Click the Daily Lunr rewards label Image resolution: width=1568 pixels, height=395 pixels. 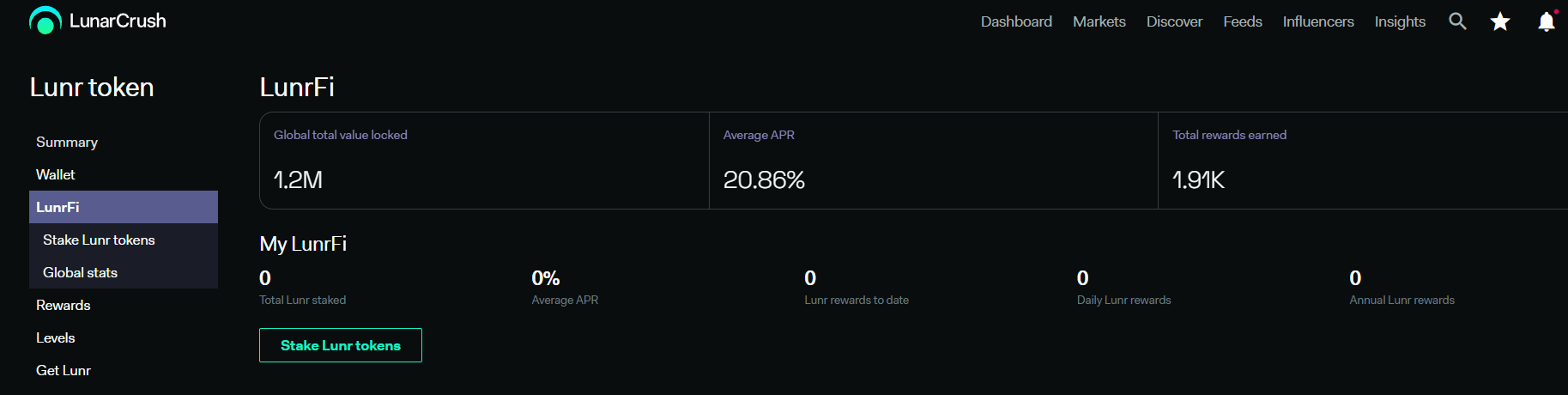pos(1123,300)
